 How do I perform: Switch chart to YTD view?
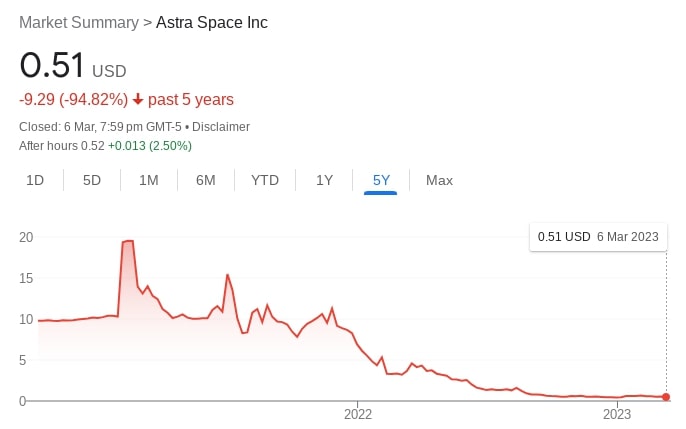265,180
